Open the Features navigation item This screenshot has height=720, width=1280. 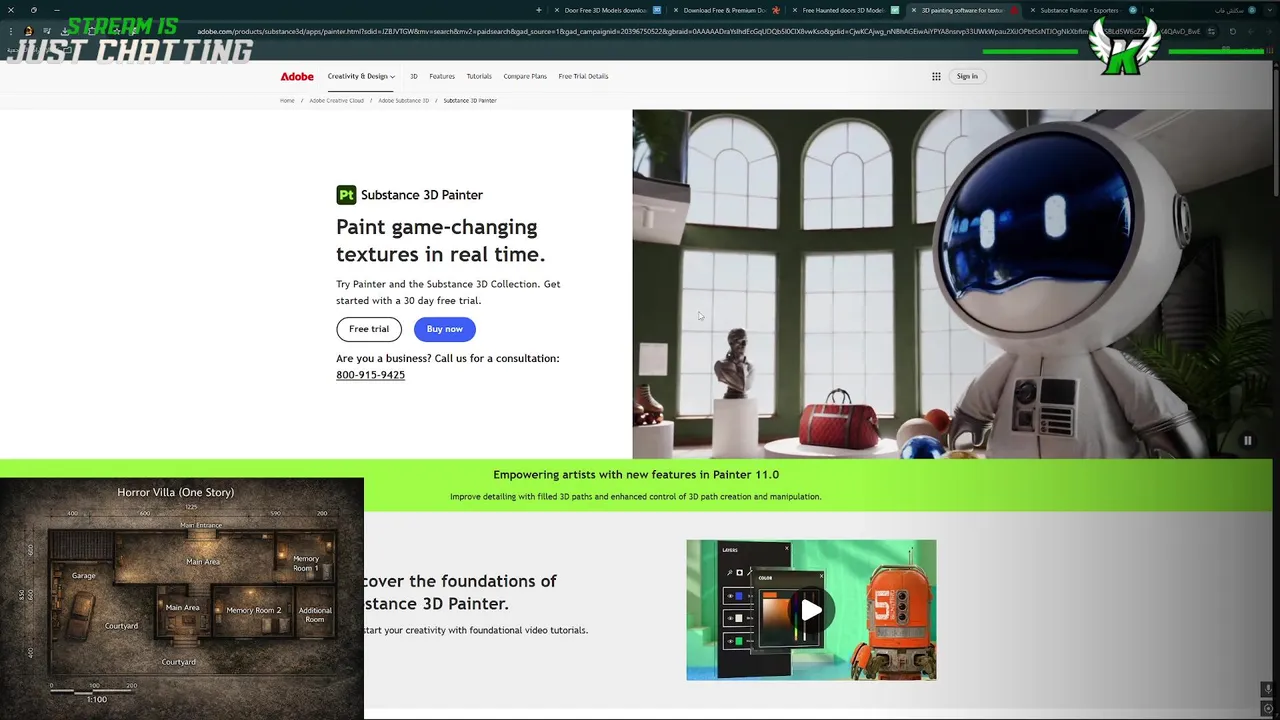(442, 76)
